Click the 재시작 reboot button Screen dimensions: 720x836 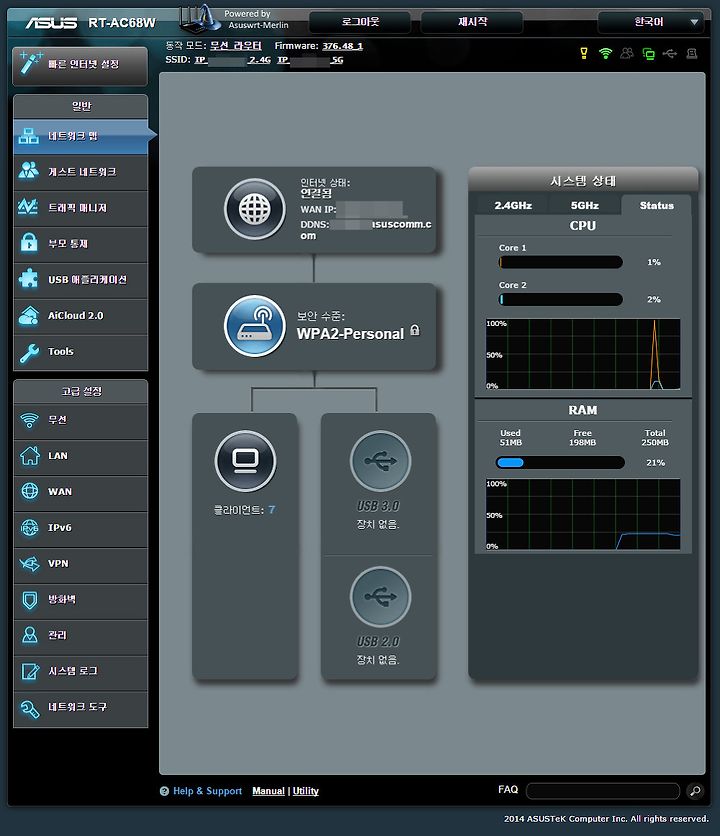click(472, 22)
